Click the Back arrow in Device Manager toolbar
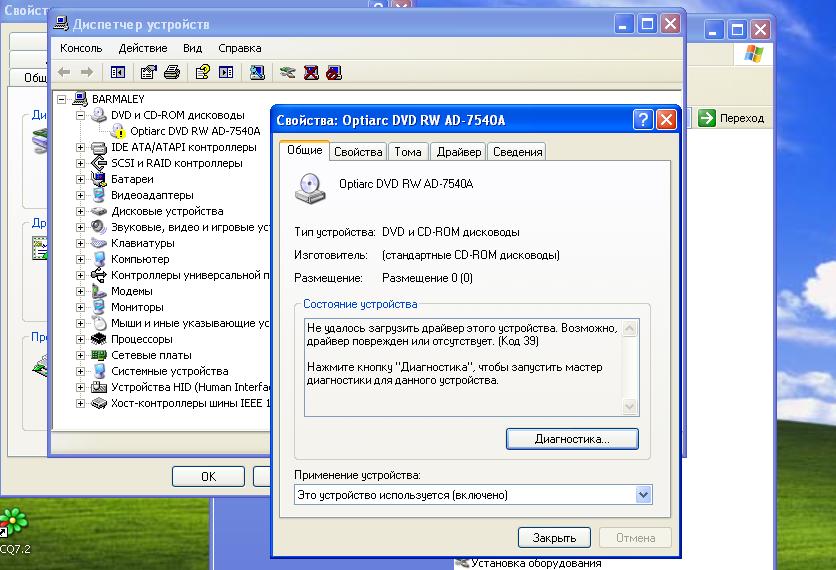The width and height of the screenshot is (836, 570). (x=64, y=72)
